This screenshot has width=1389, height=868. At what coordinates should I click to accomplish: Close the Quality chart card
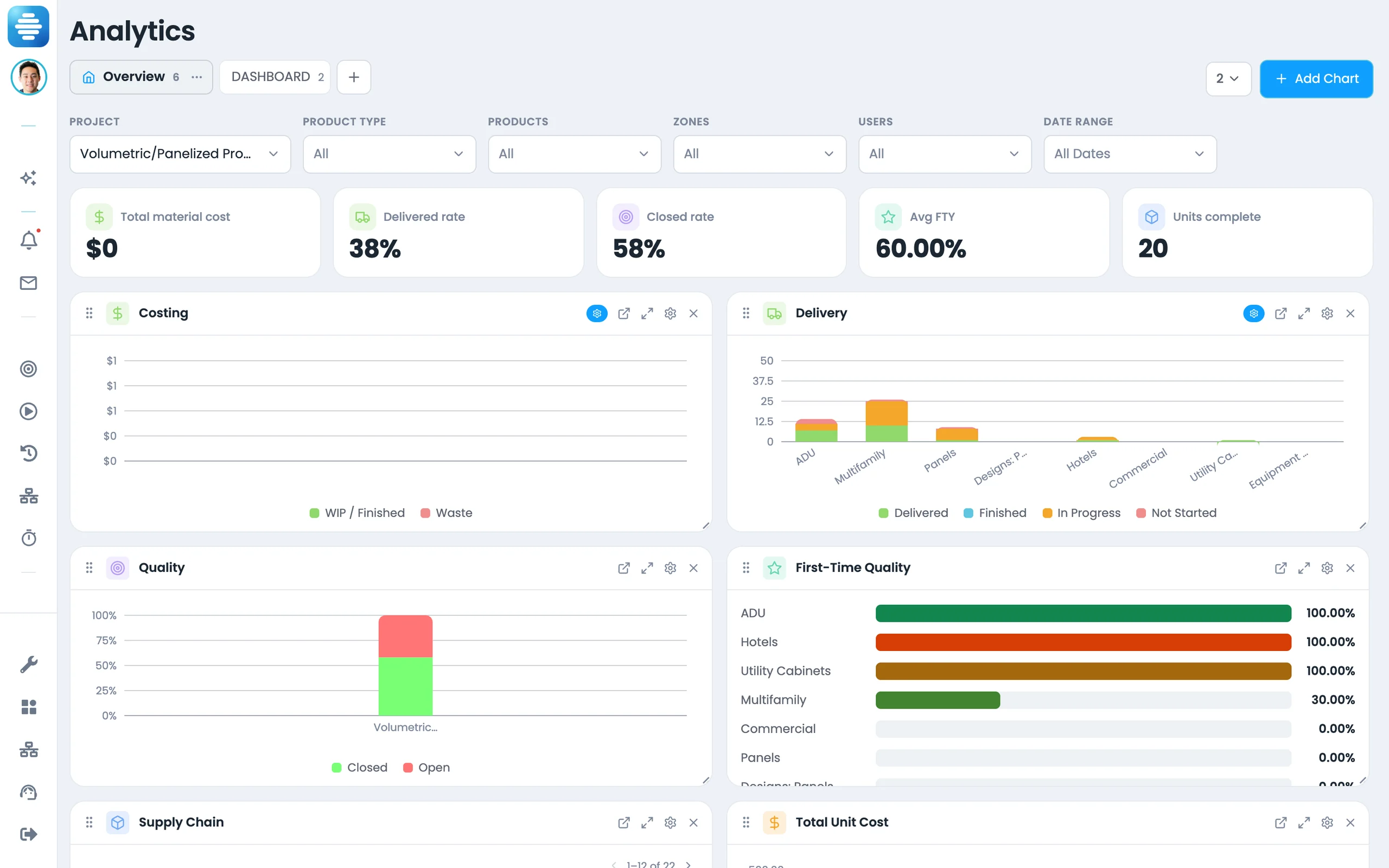point(693,568)
